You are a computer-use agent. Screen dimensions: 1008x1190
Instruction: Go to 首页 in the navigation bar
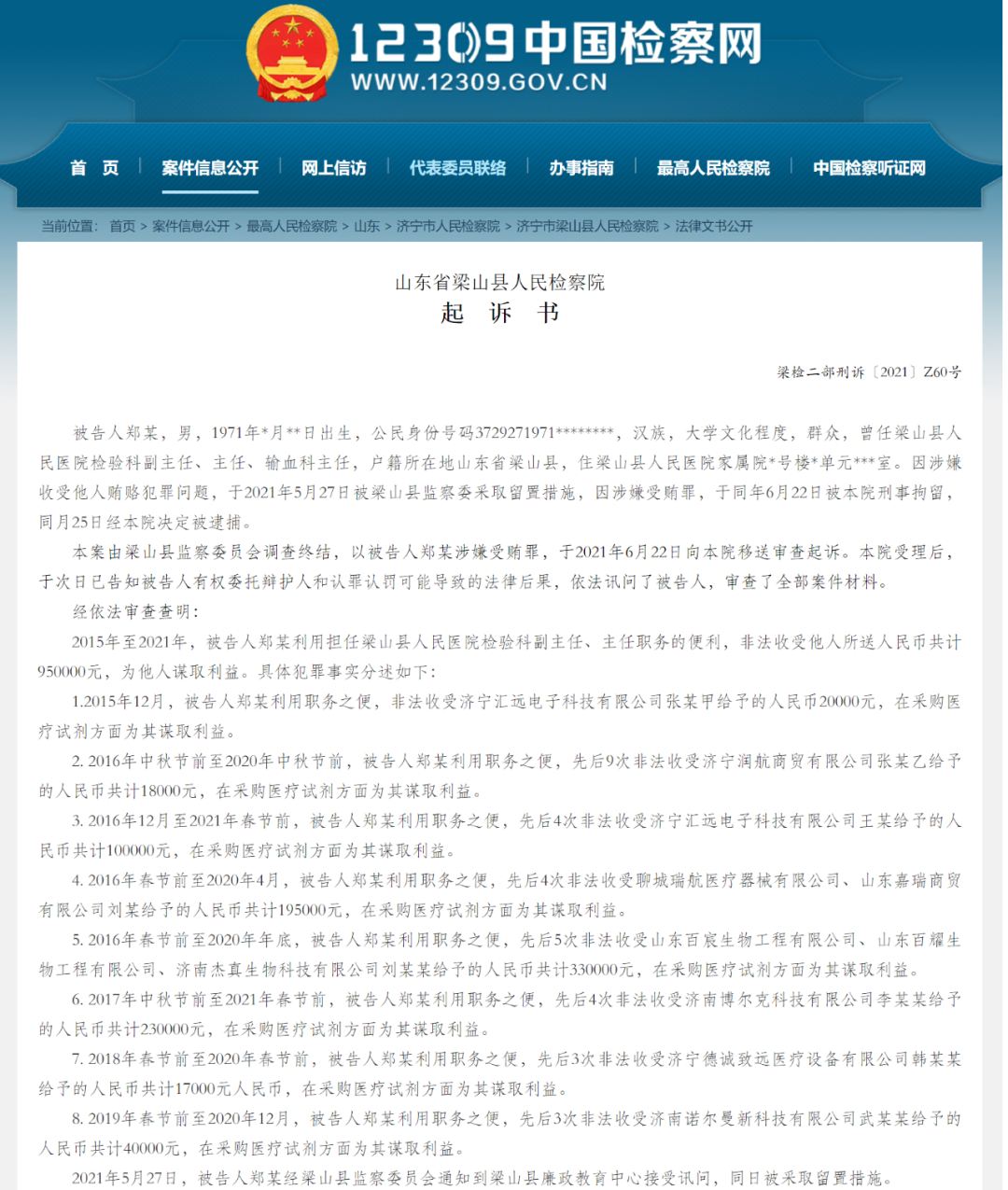95,168
